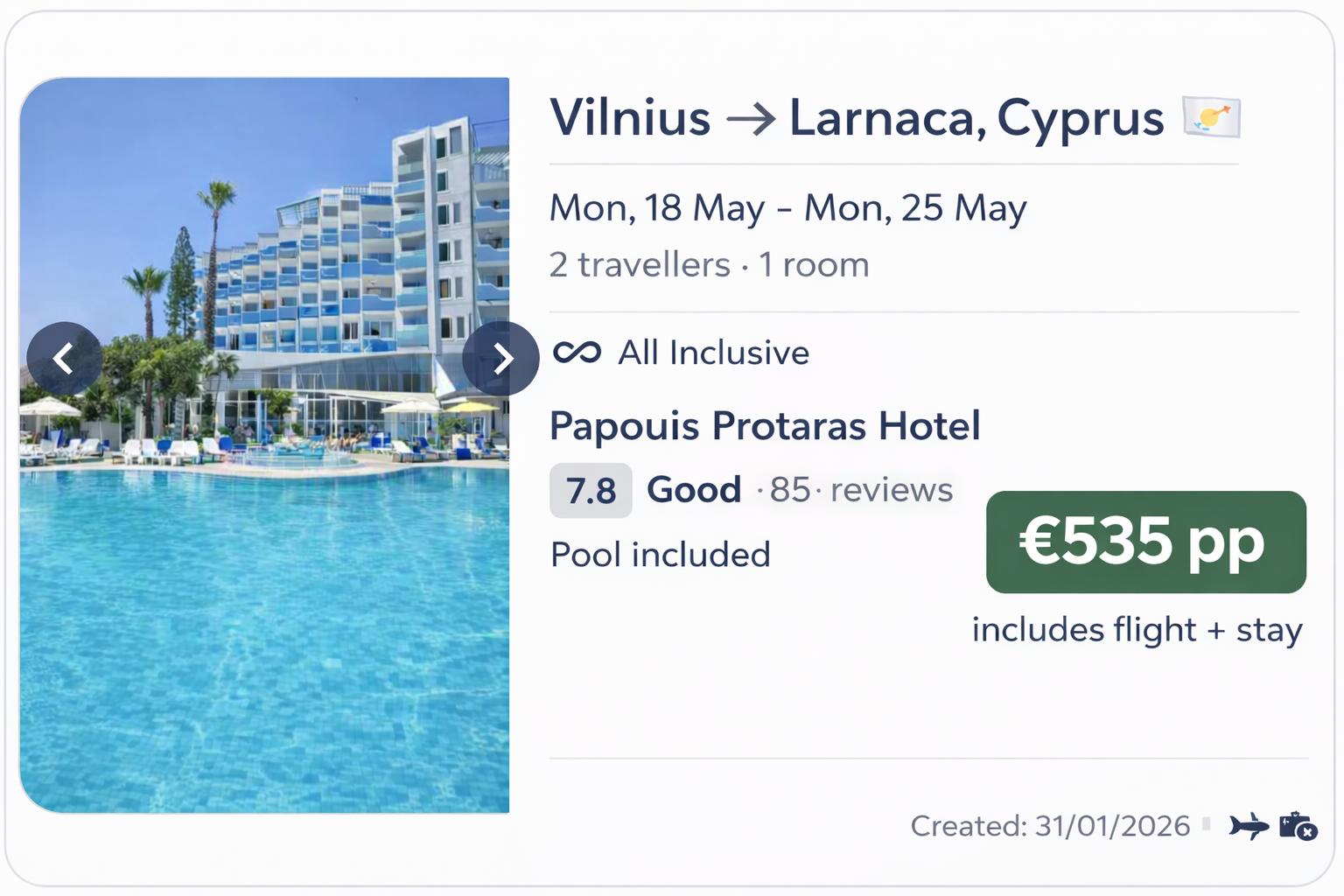
Task: Click the Larnaca, Cyprus destination title
Action: [x=976, y=117]
